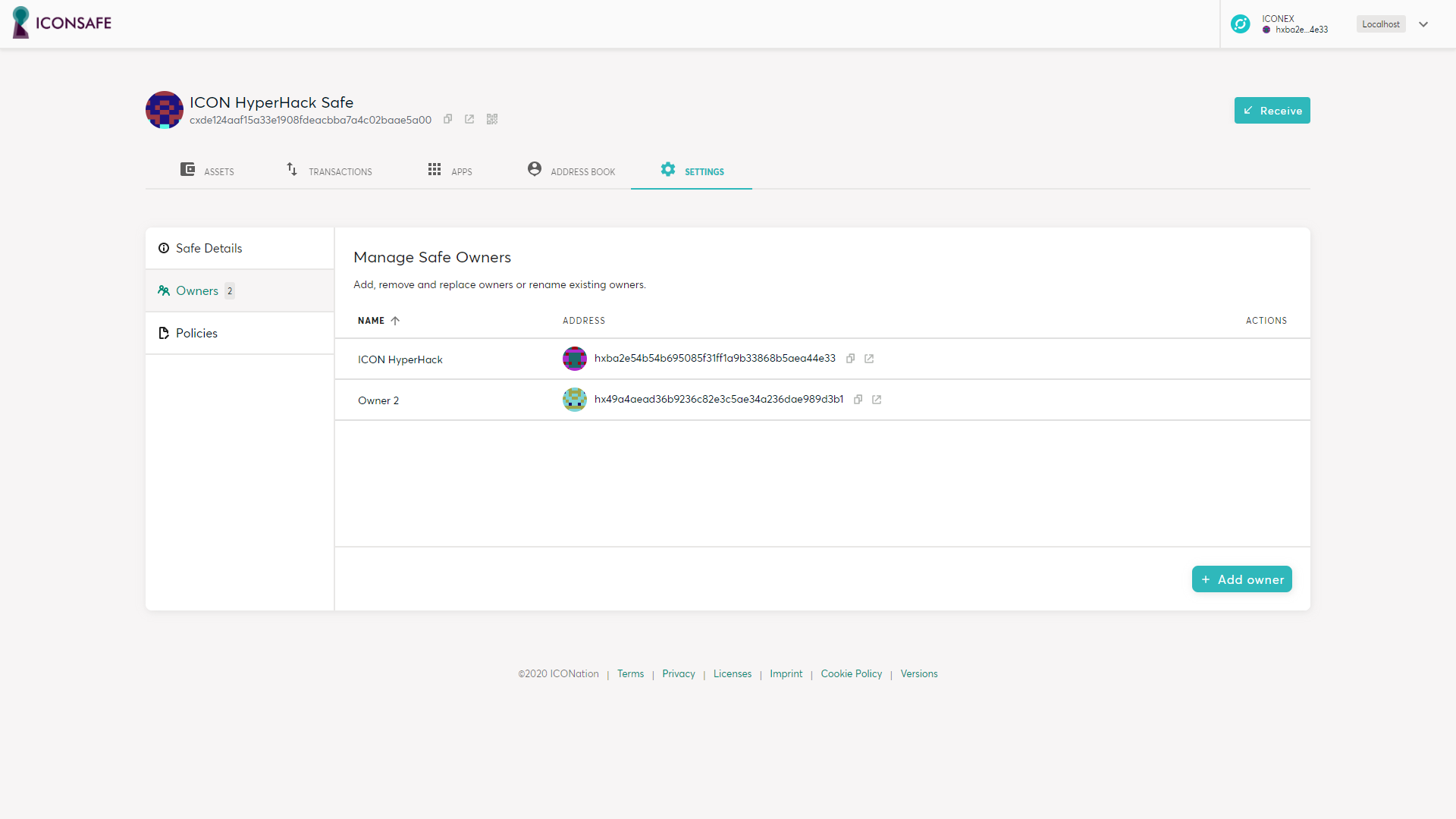Open the Apps tab

point(450,171)
